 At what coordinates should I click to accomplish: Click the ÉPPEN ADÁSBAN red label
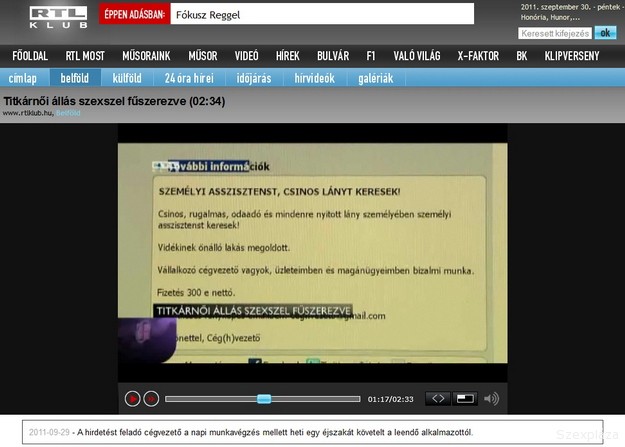click(x=134, y=14)
